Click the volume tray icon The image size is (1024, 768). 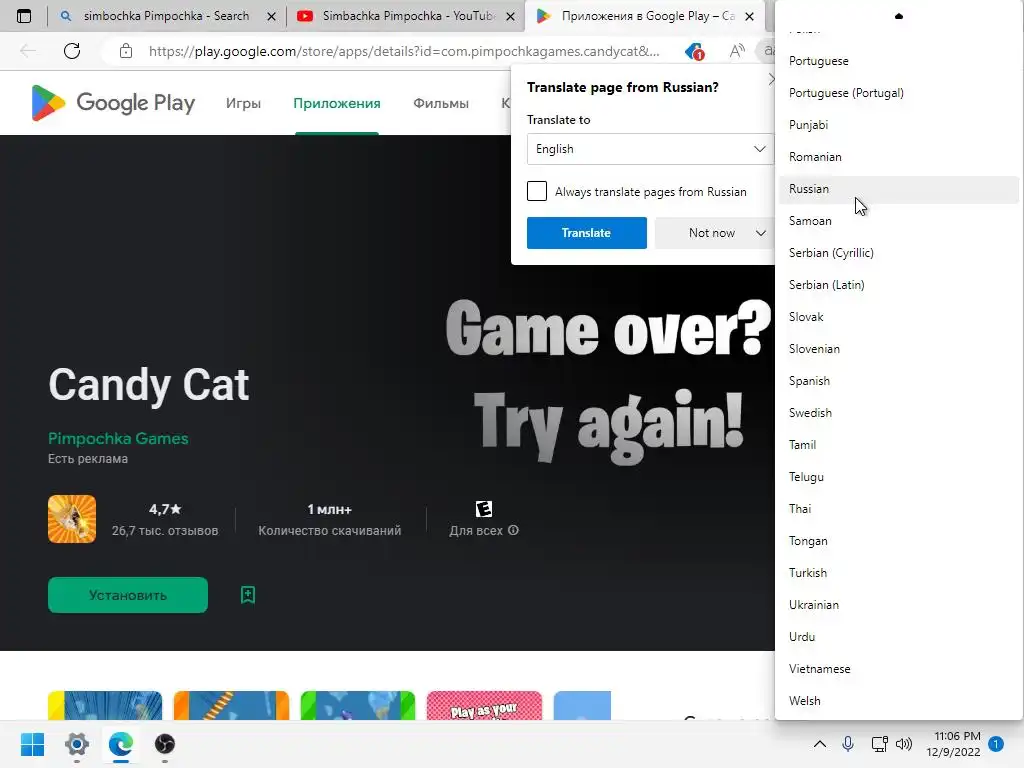[904, 744]
